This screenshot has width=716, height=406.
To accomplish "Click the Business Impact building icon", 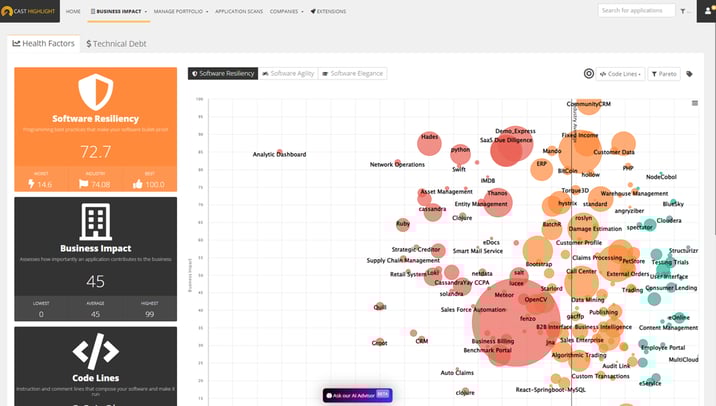I will (x=95, y=219).
